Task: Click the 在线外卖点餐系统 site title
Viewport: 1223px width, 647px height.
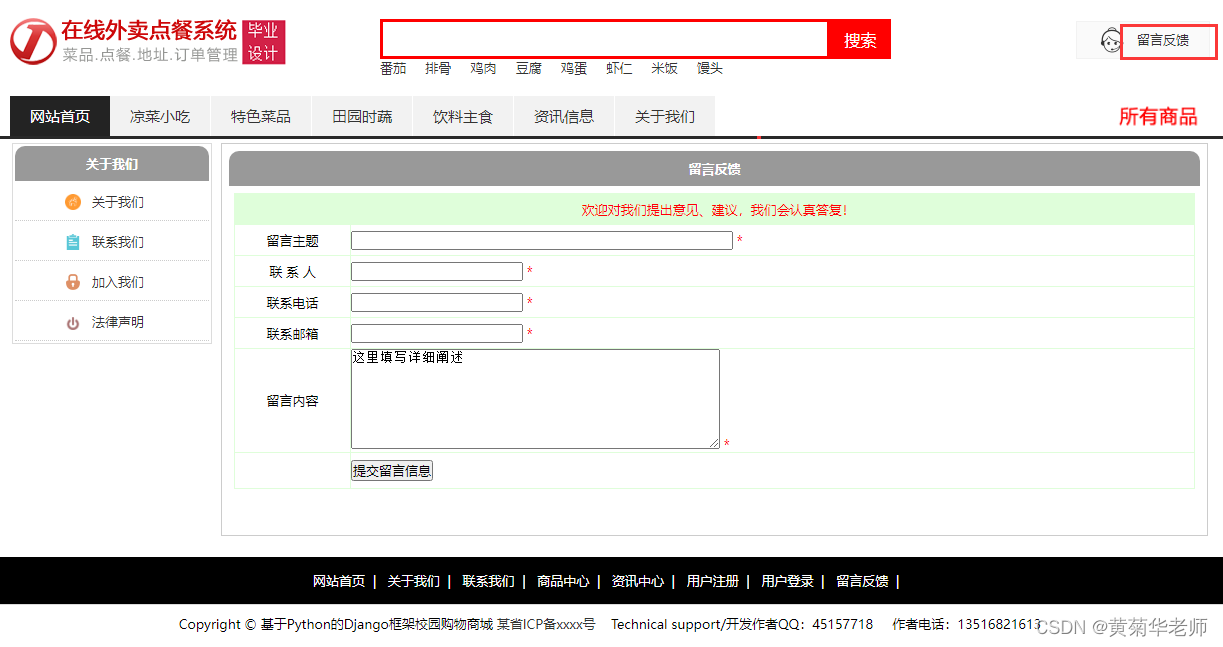Action: pos(149,30)
